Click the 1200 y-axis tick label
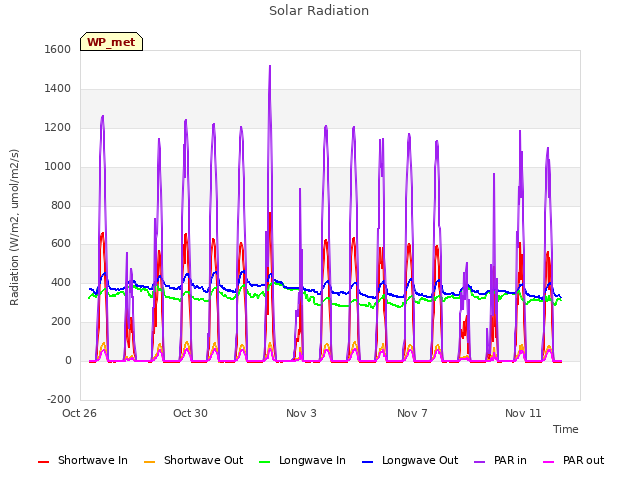Viewport: 640px width, 480px height. click(x=58, y=128)
